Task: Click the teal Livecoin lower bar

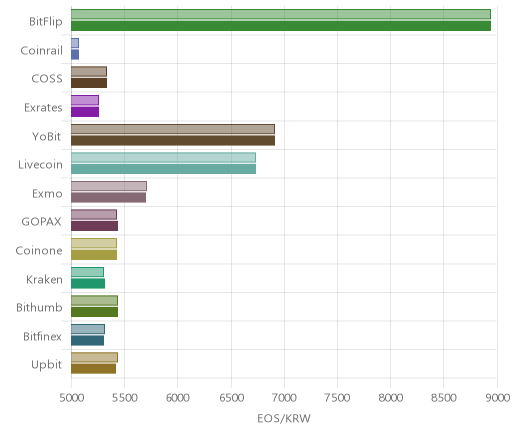Action: (163, 169)
